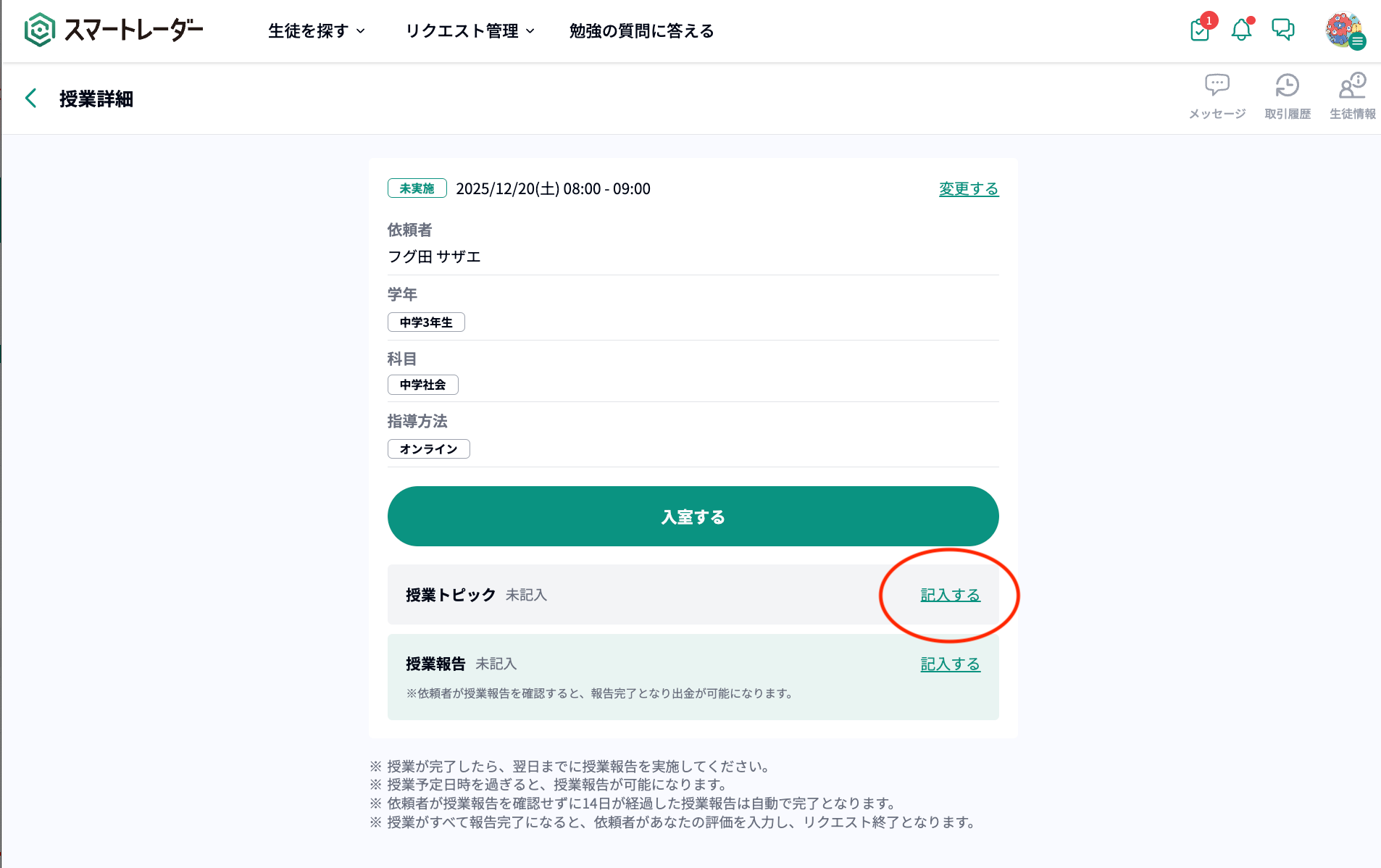Expand the リクエスト管理 dropdown menu
The width and height of the screenshot is (1381, 868).
coord(470,31)
